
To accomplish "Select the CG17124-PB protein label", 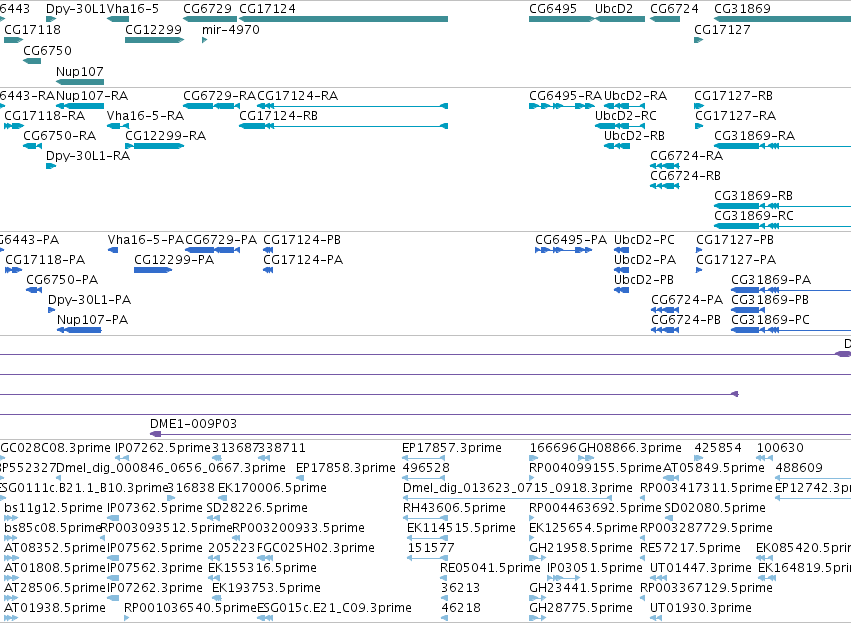I will point(302,240).
